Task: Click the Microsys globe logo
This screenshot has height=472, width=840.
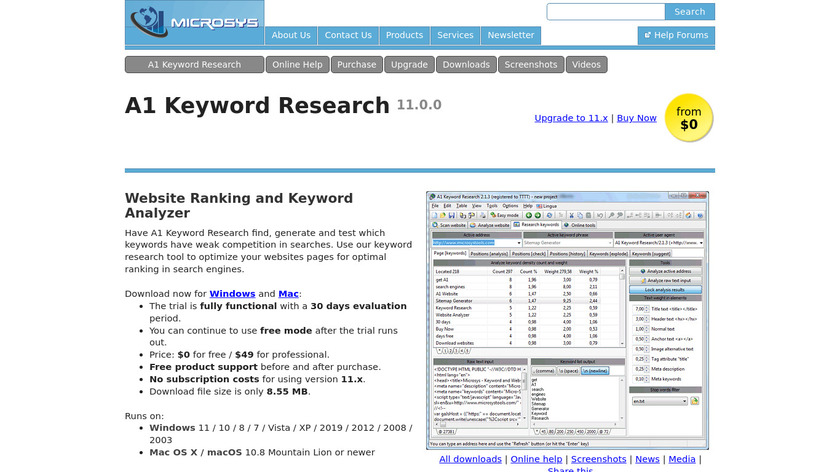Action: (x=148, y=22)
